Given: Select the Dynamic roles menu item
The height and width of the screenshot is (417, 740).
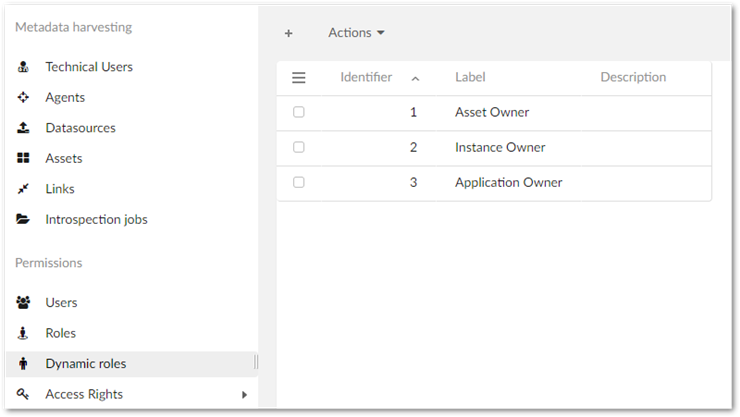Looking at the screenshot, I should 85,364.
